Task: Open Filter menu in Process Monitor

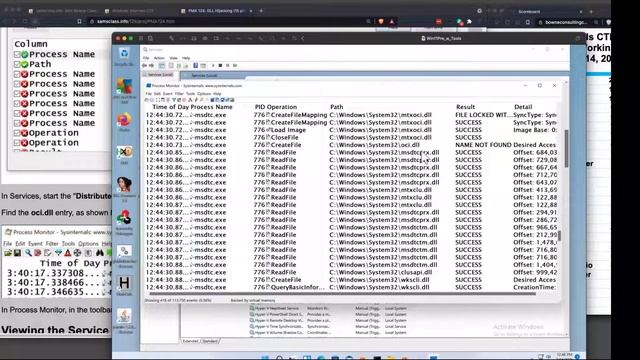Action: tap(179, 93)
